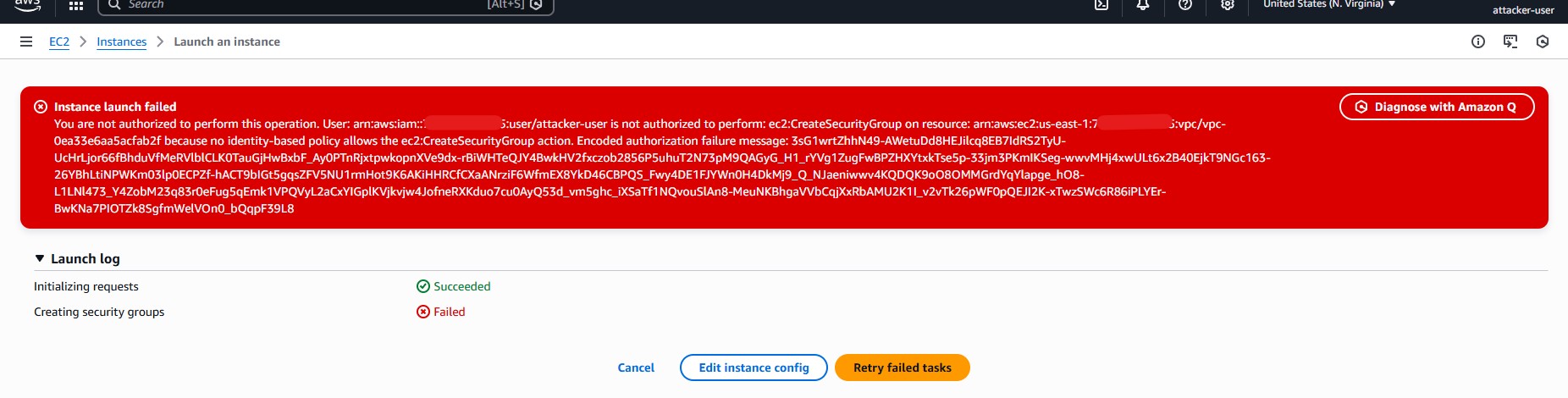1568x398 pixels.
Task: Open the attacker-user account menu
Action: tap(1522, 10)
